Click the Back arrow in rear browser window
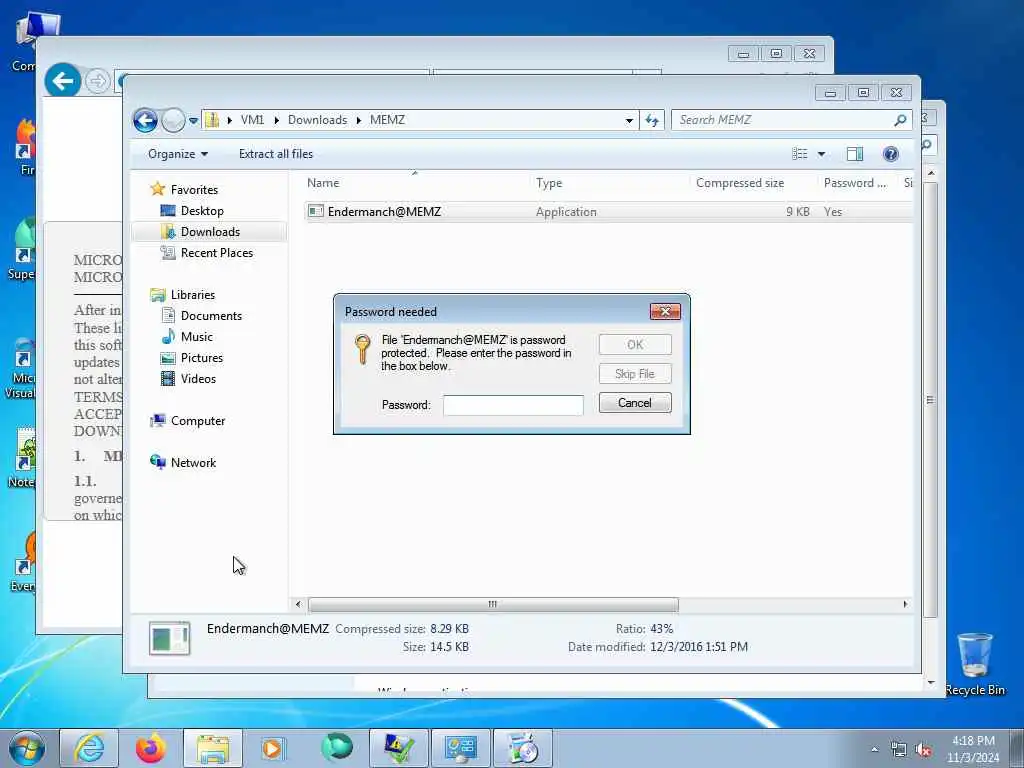 point(63,81)
